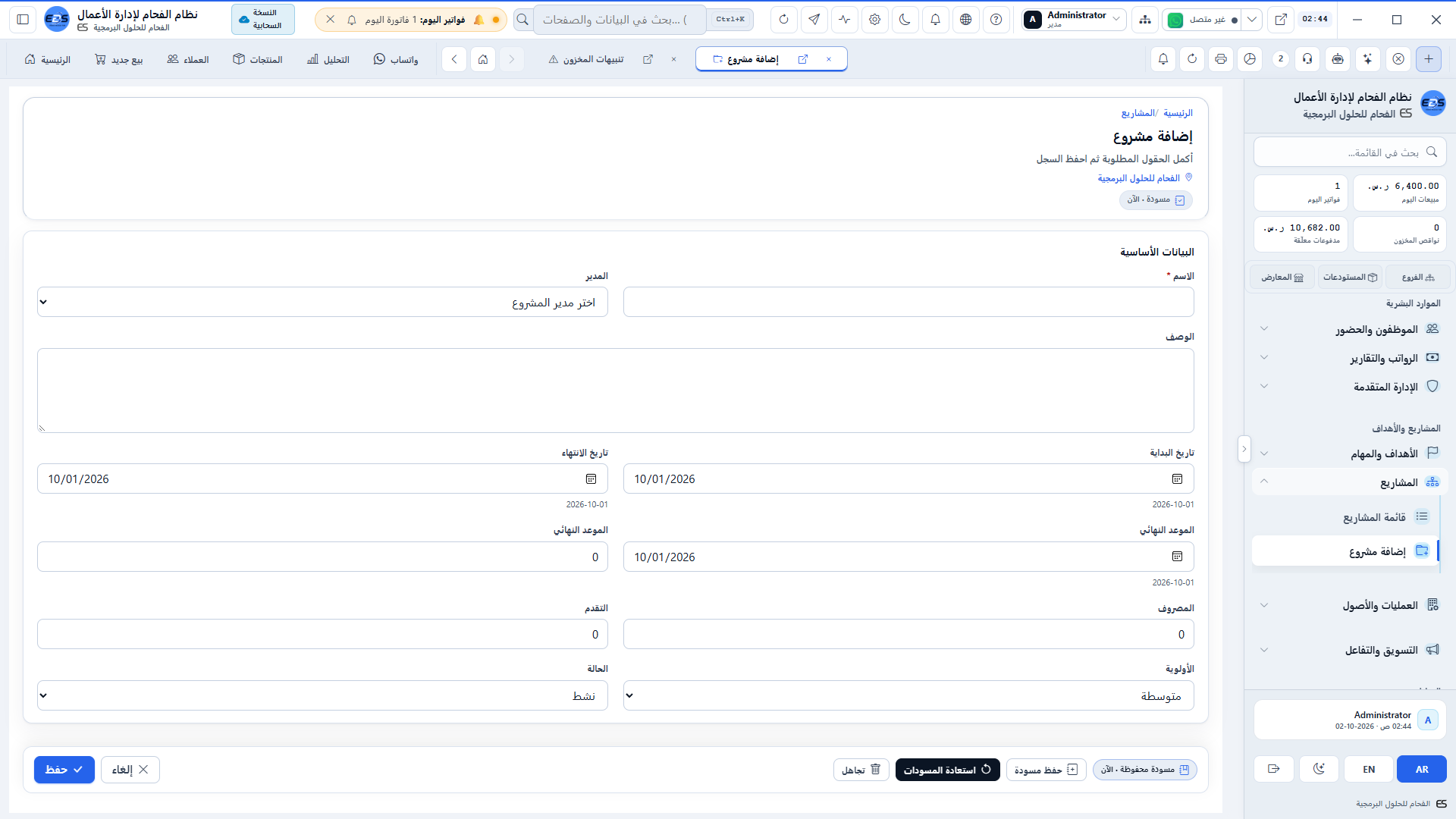
Task: Click logout icon at sidebar bottom
Action: (x=1274, y=769)
